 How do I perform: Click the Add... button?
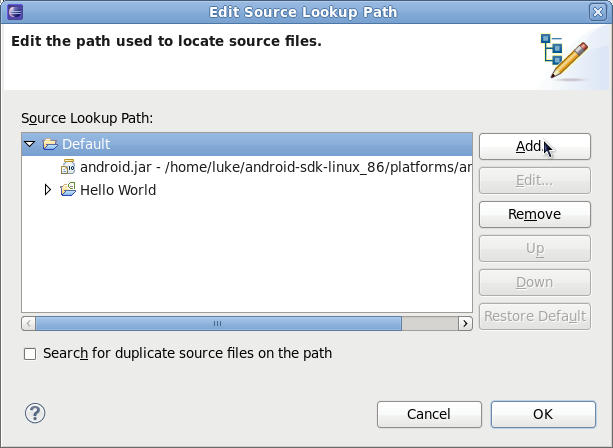535,147
